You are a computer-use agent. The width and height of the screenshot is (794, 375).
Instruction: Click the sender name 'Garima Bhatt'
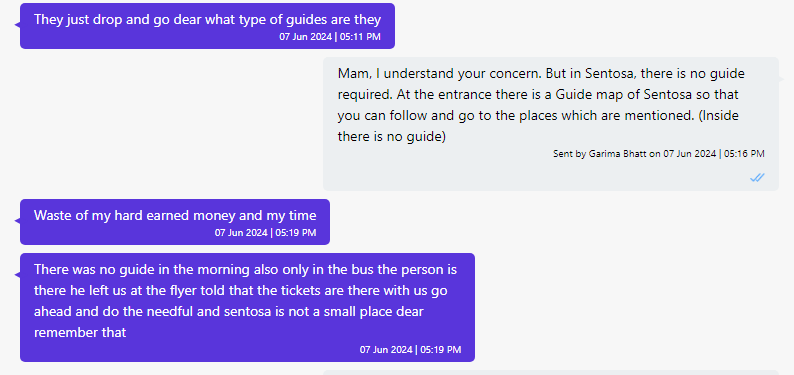[618, 154]
